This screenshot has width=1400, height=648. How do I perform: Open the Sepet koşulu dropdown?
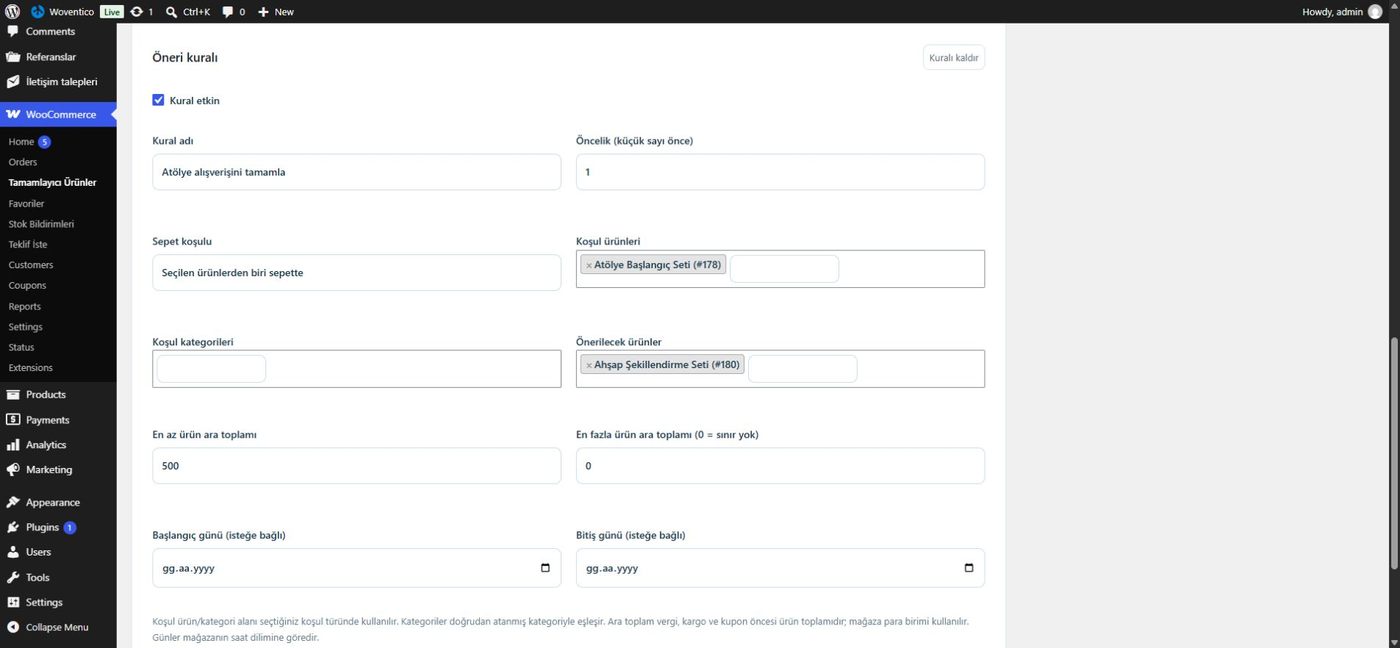click(356, 272)
